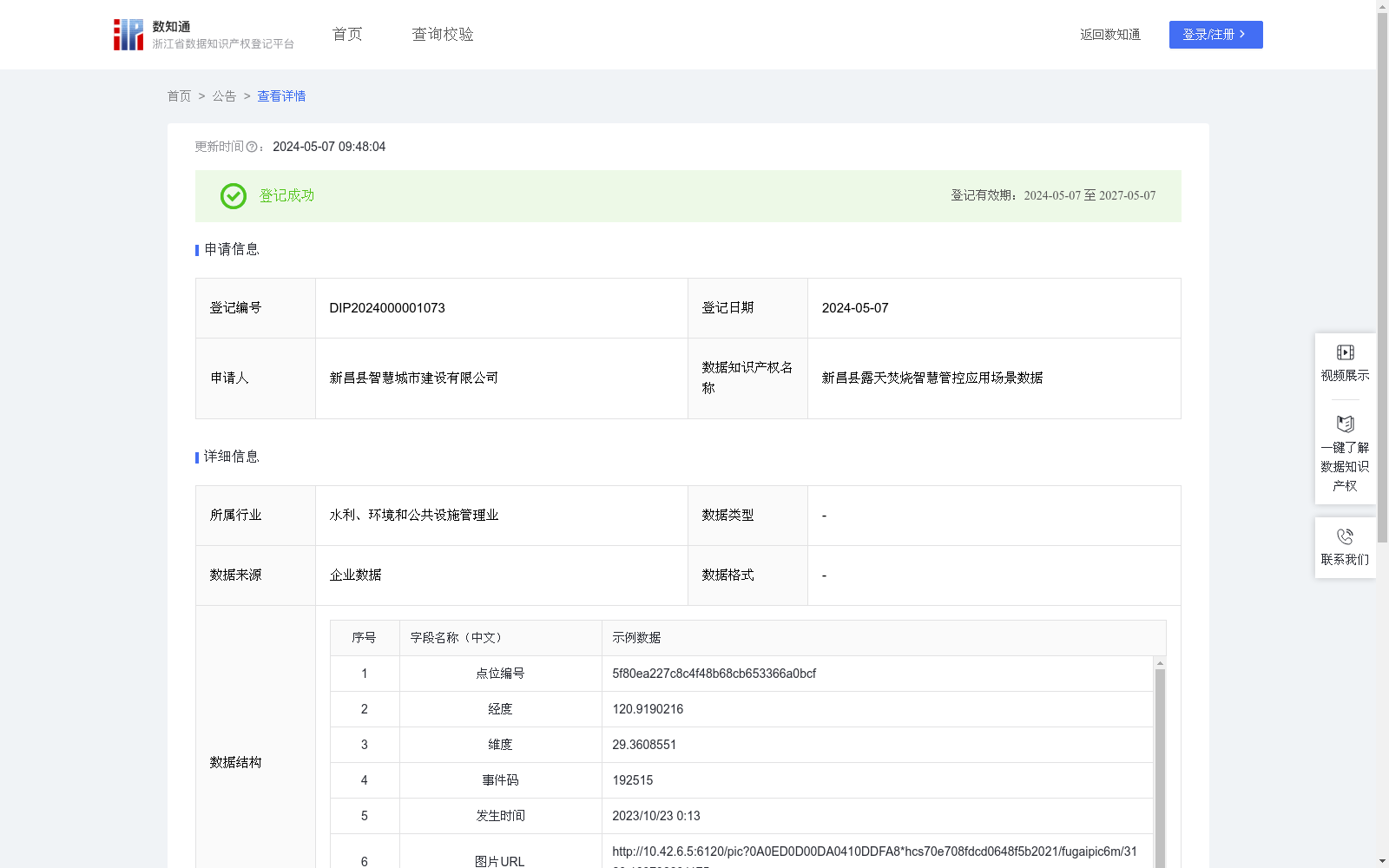Click the 登记有效期 date range text
The width and height of the screenshot is (1389, 868).
1053,196
